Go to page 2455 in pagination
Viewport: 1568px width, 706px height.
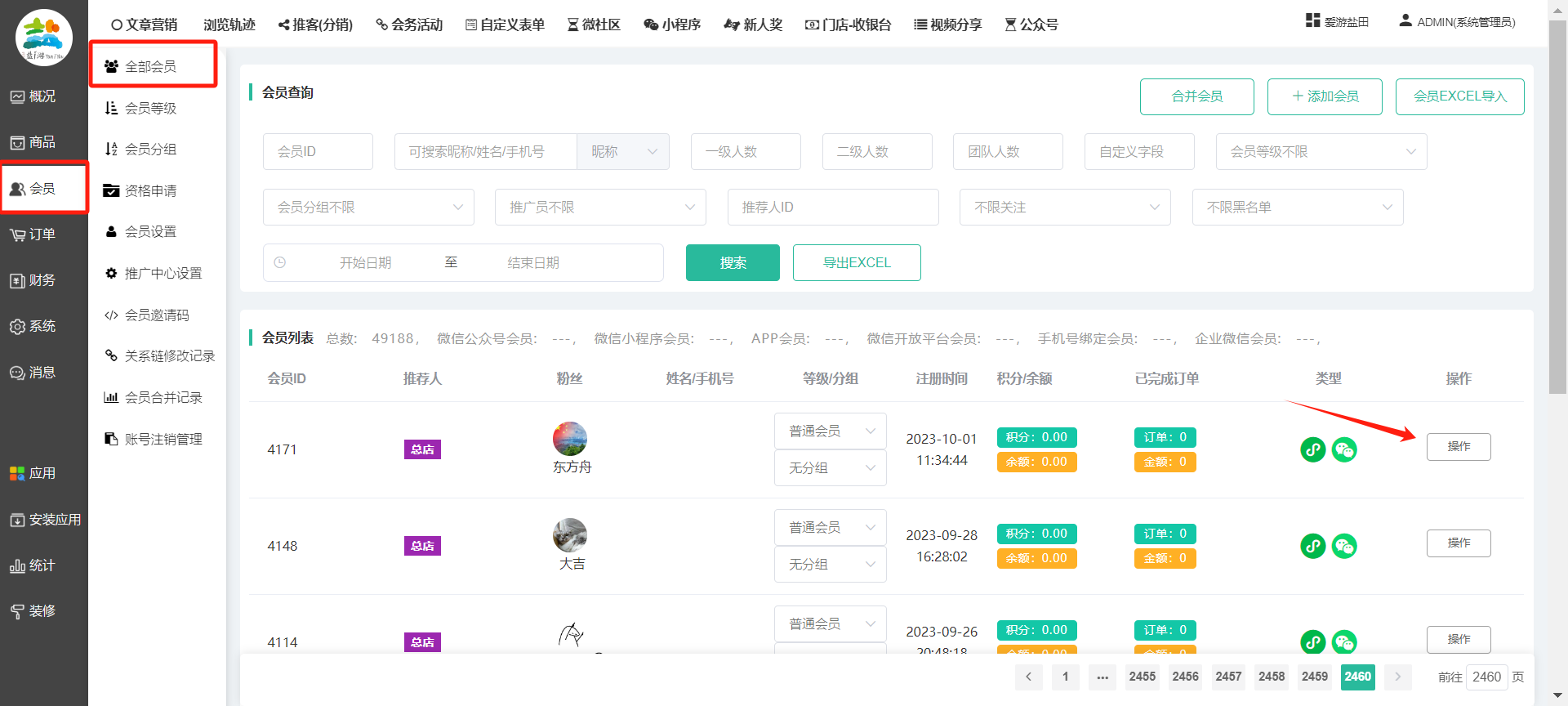click(x=1142, y=677)
